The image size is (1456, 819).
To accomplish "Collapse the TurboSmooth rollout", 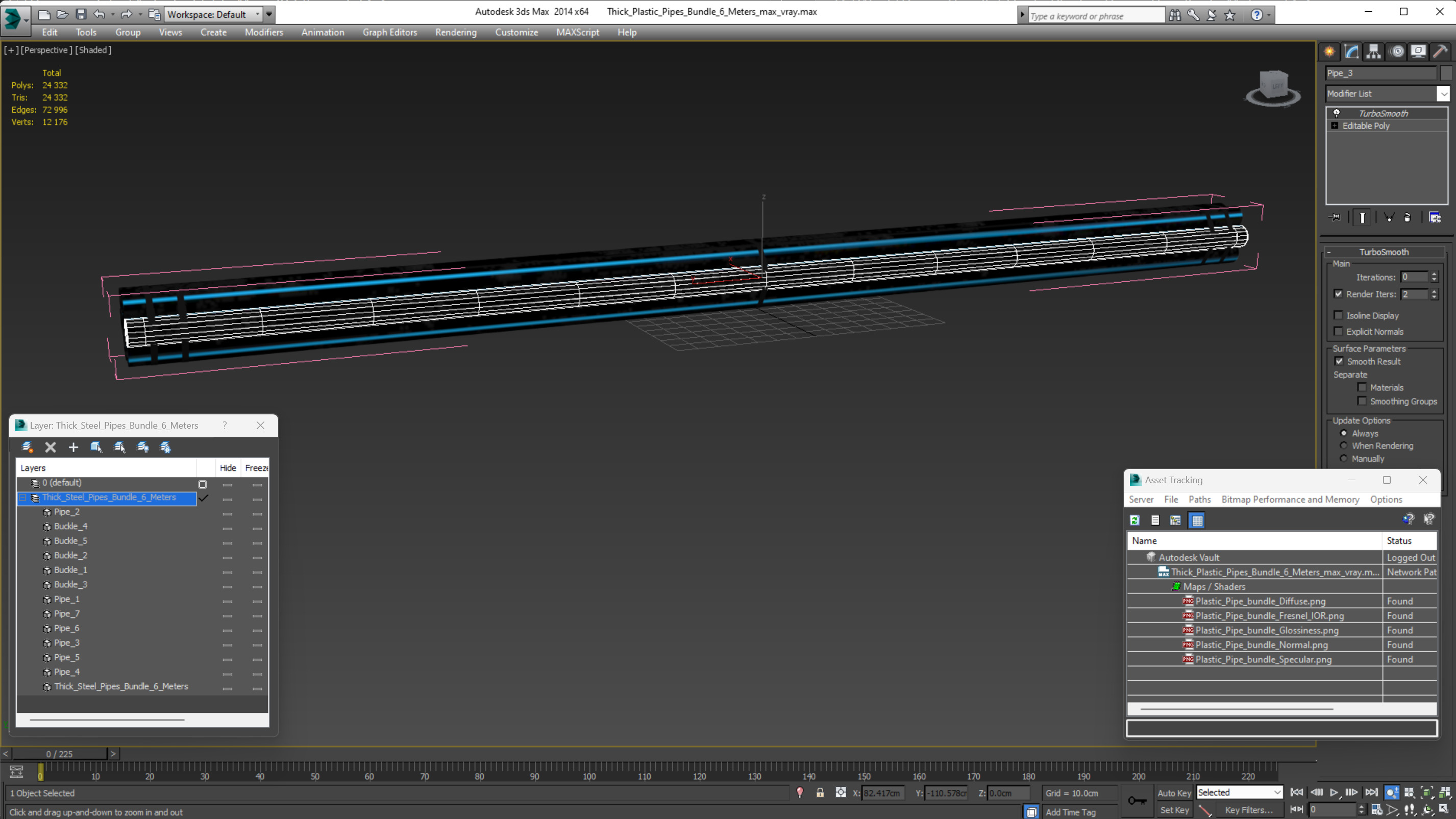I will [1384, 252].
